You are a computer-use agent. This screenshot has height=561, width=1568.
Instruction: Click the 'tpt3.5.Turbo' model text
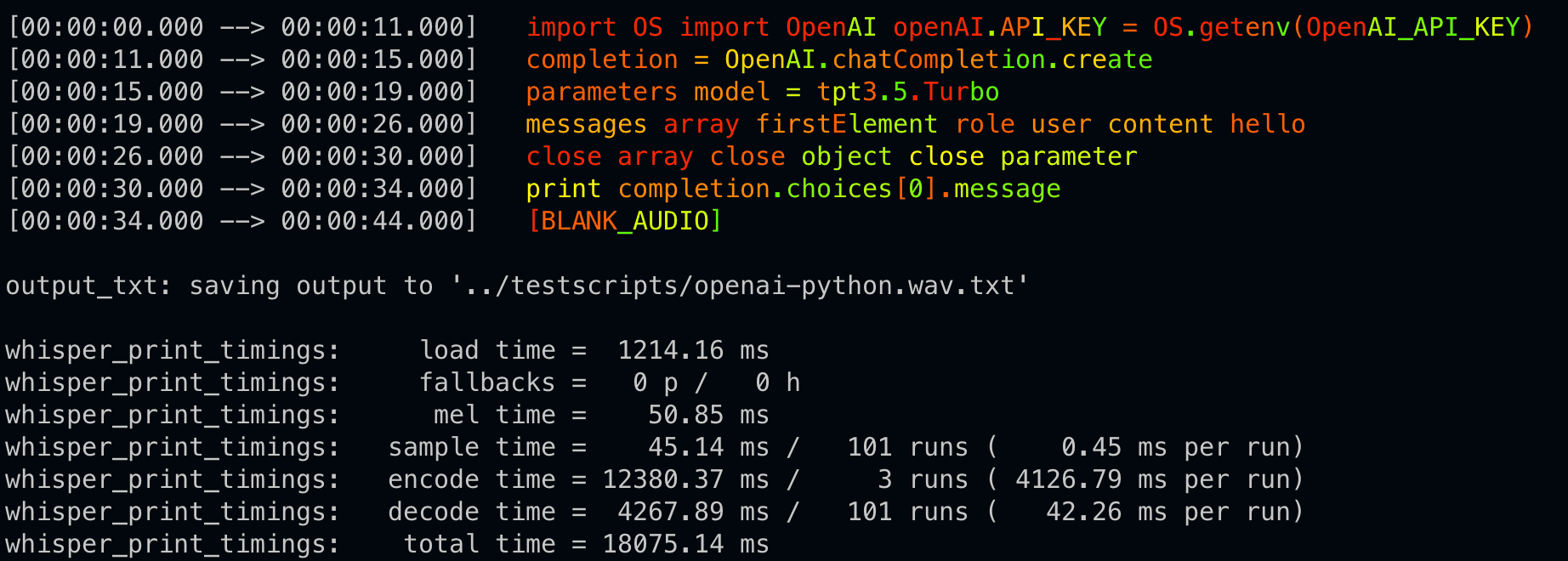click(x=907, y=92)
